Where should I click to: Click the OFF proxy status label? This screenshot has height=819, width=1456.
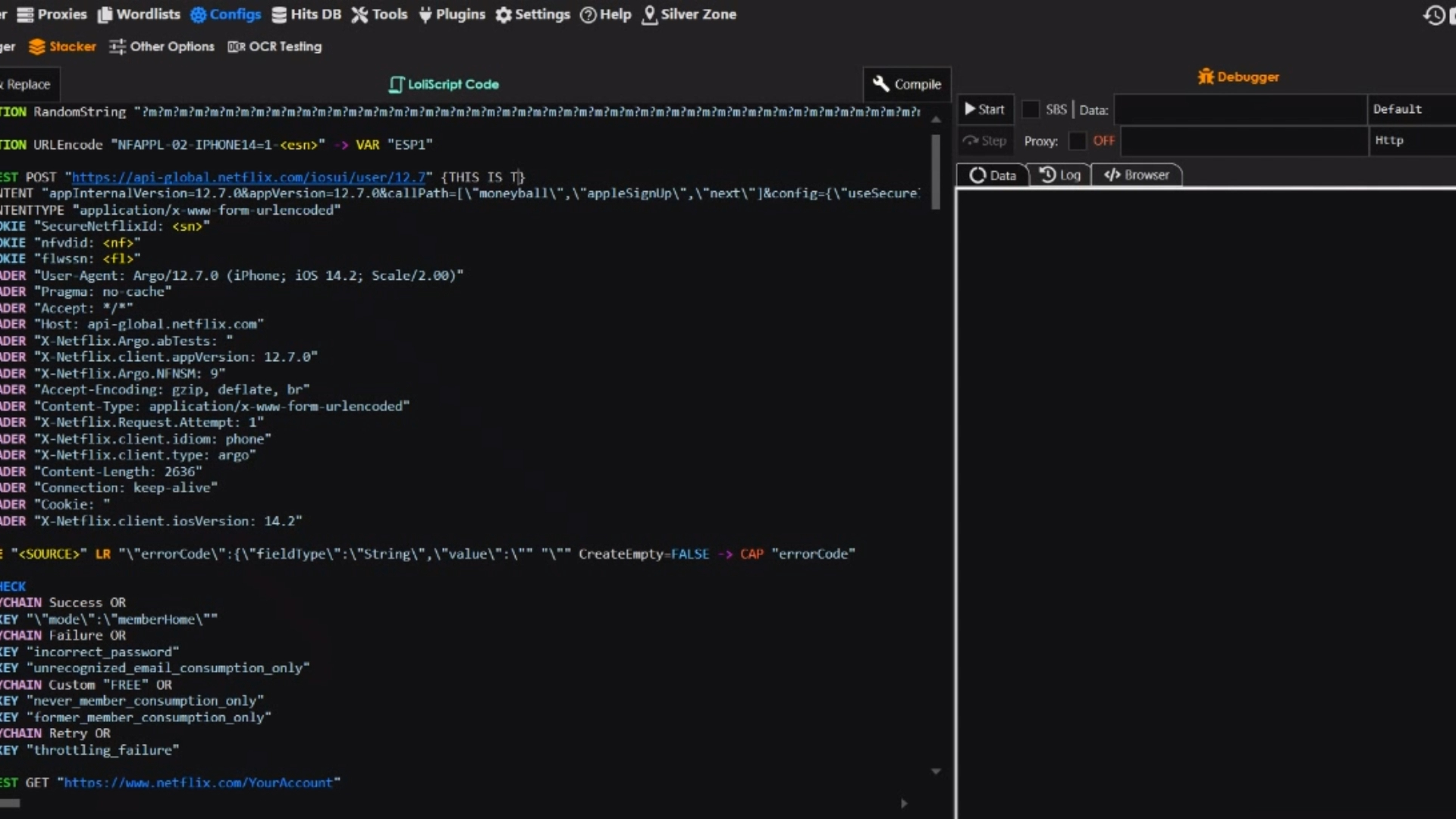tap(1103, 141)
